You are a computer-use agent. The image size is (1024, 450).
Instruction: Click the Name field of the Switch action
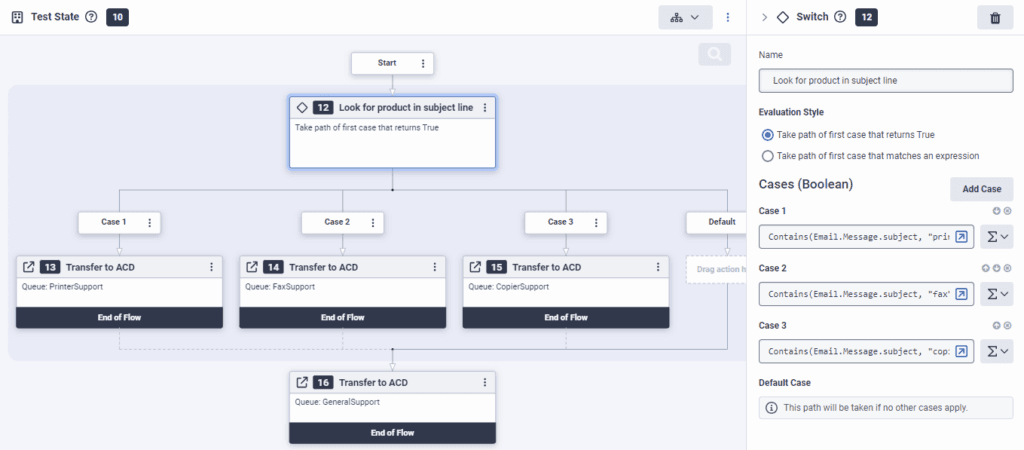click(885, 80)
